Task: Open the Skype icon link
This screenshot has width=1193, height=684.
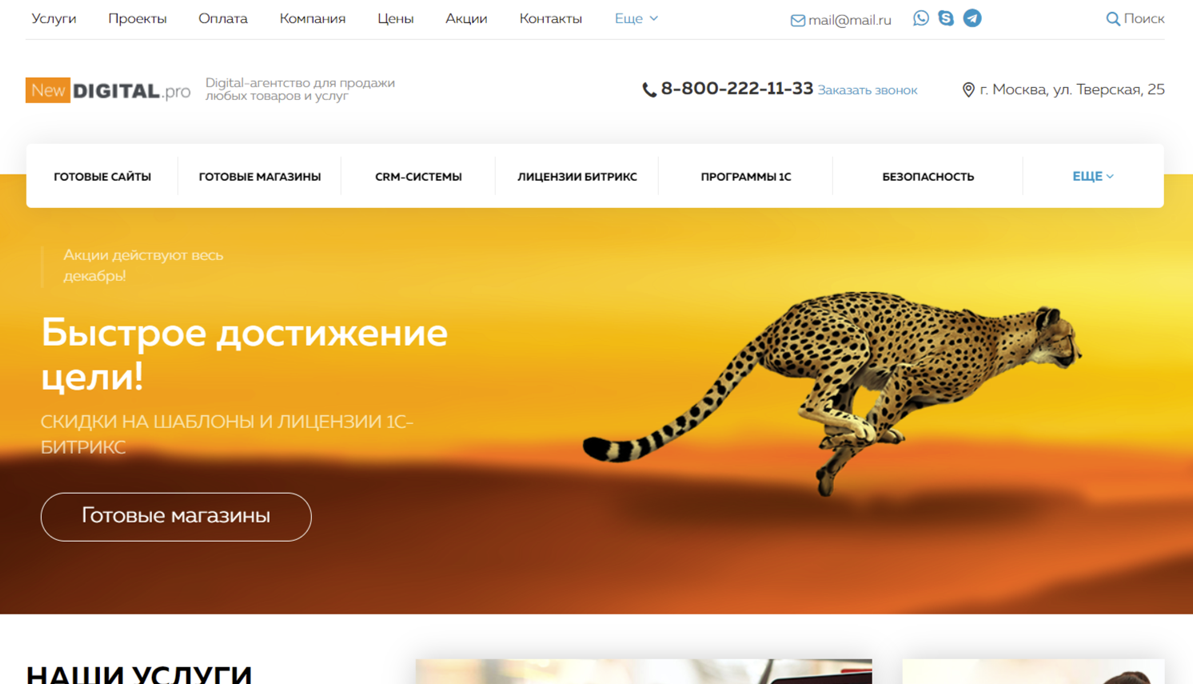Action: (946, 18)
